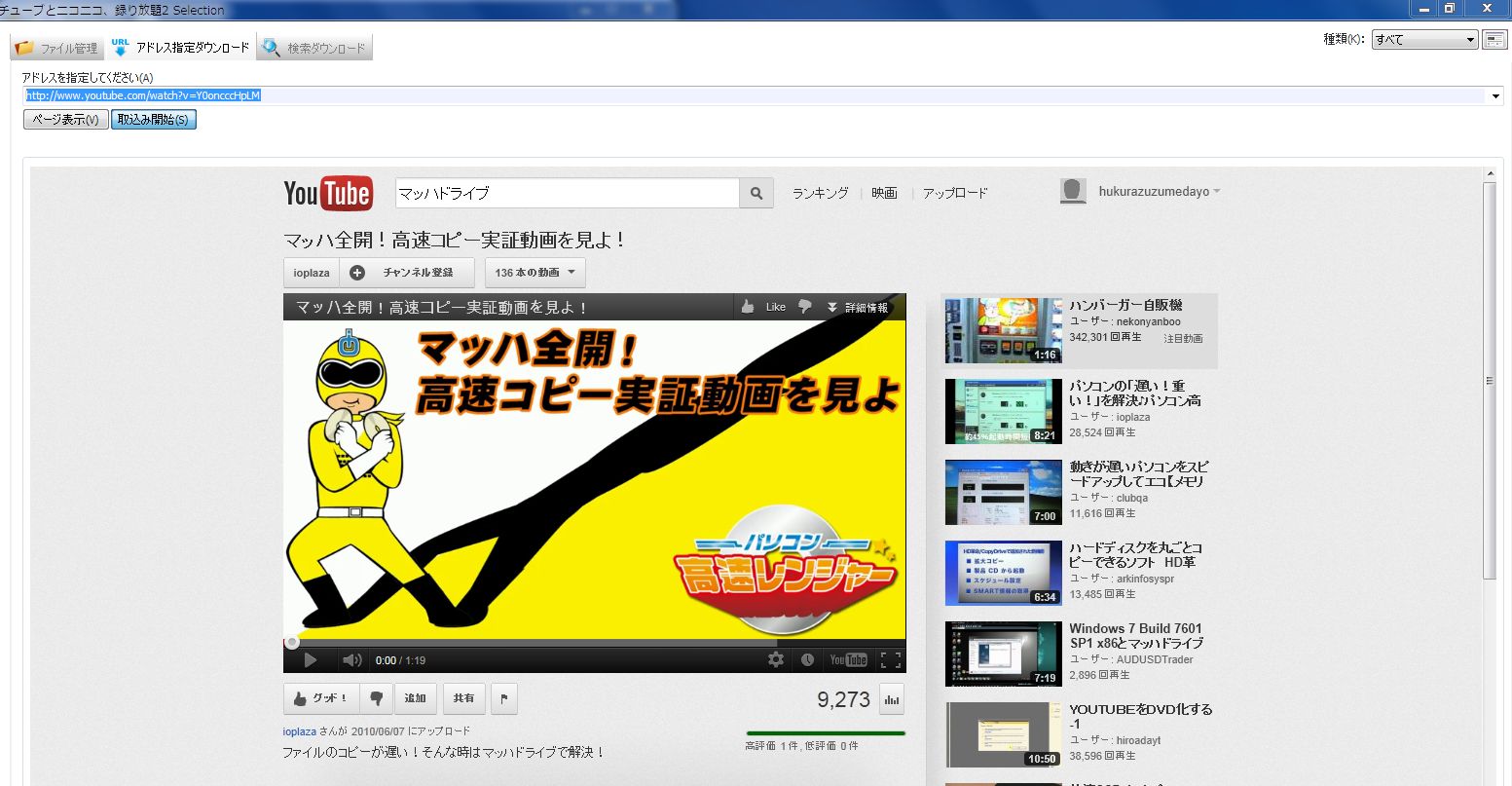Open the player settings gear
The height and width of the screenshot is (786, 1512).
click(x=776, y=659)
